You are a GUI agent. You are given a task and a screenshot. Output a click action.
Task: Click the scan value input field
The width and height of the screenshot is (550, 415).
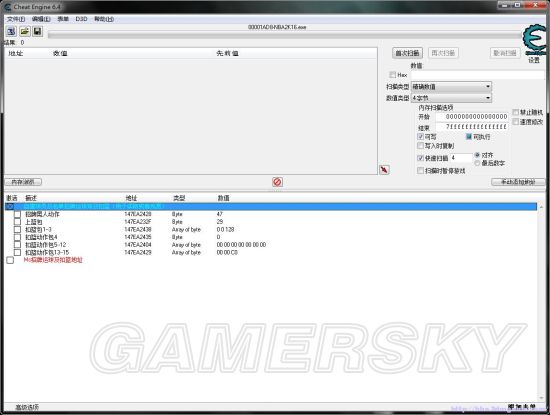pos(477,75)
